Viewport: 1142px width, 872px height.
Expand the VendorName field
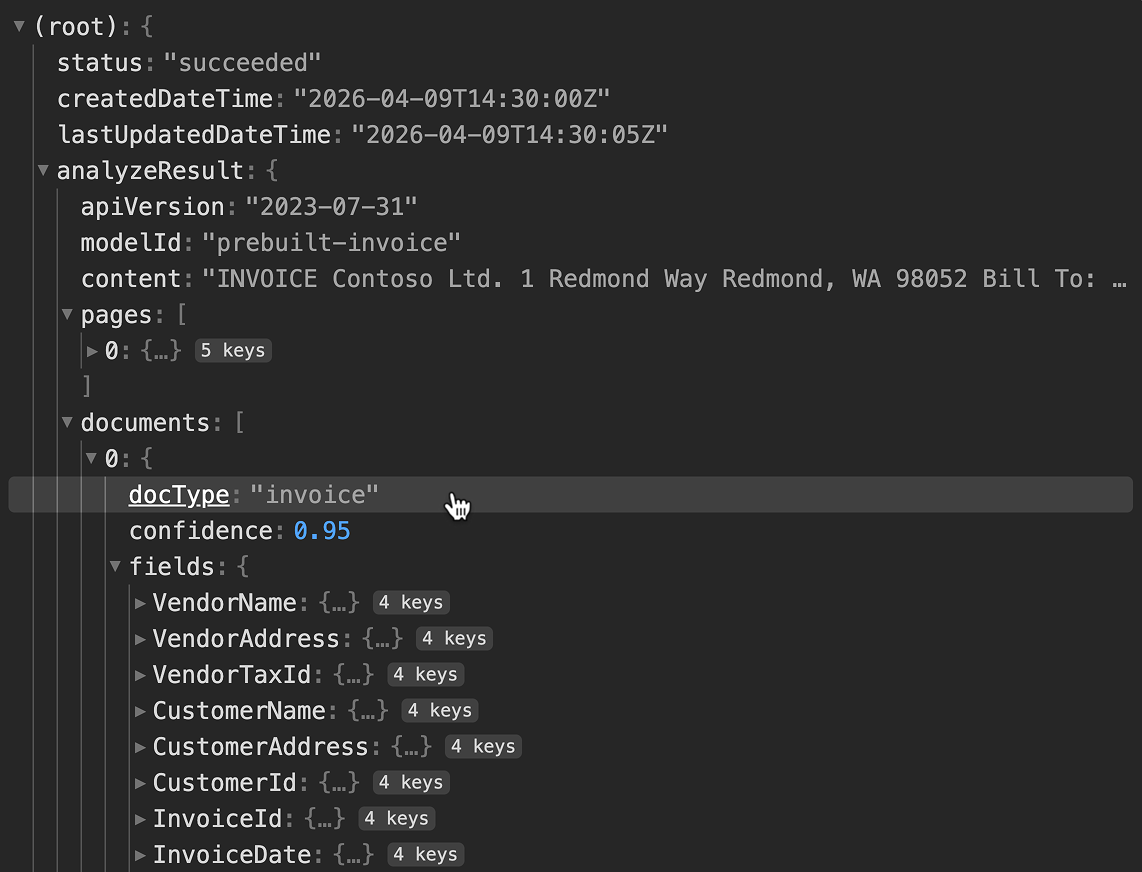tap(140, 603)
